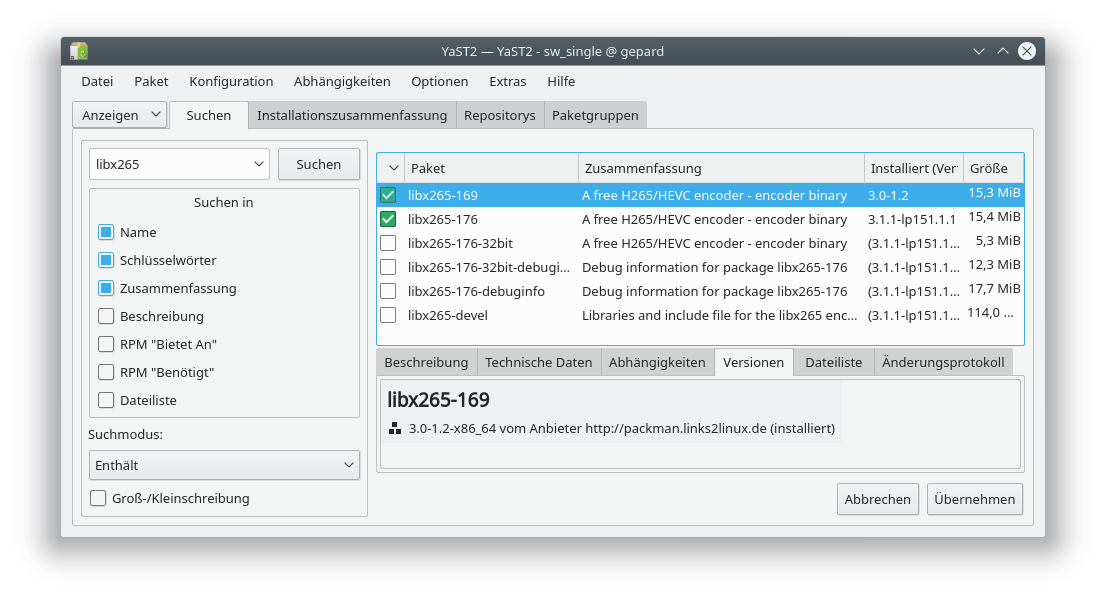The height and width of the screenshot is (598, 1106).
Task: Enable the RPM "Benötigt" option
Action: [x=106, y=372]
